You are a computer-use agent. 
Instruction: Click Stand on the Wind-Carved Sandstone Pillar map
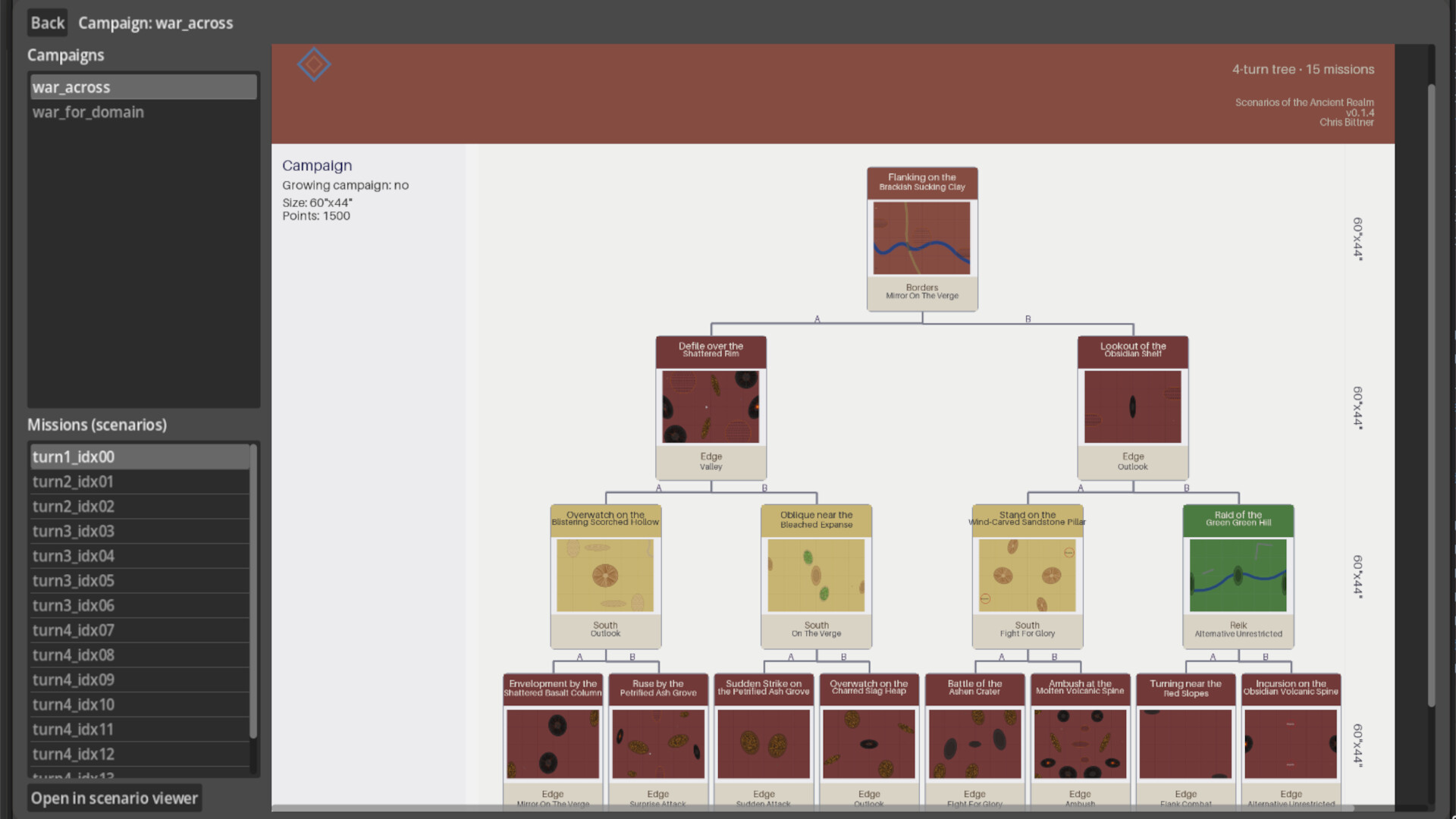pos(1027,575)
